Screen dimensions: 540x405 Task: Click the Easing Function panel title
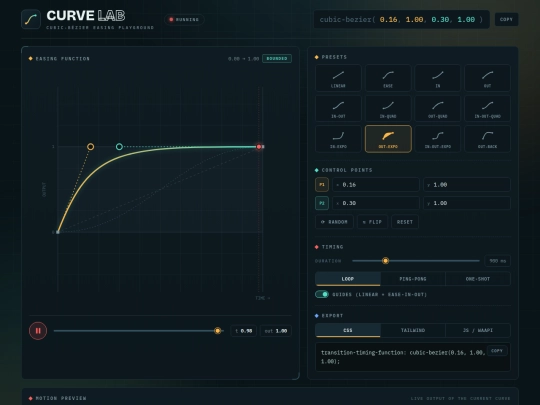(63, 59)
